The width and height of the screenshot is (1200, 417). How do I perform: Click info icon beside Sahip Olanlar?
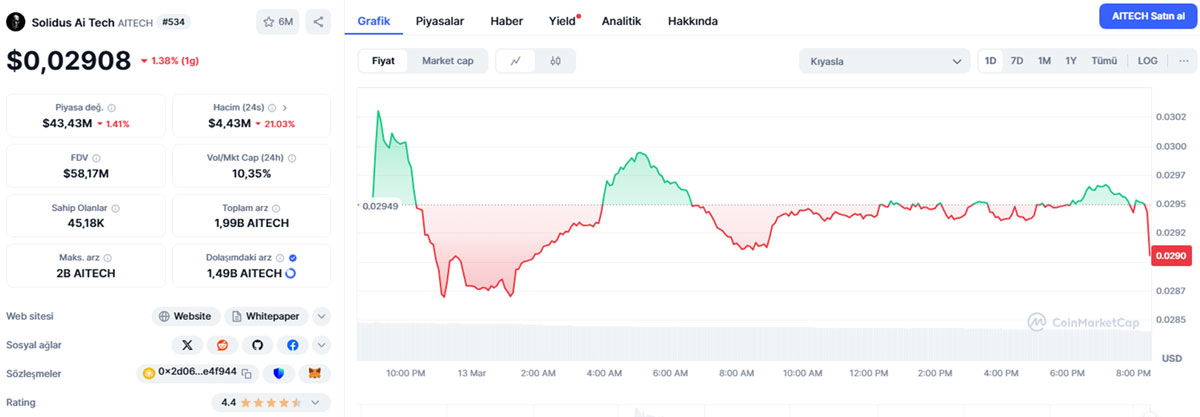(116, 208)
